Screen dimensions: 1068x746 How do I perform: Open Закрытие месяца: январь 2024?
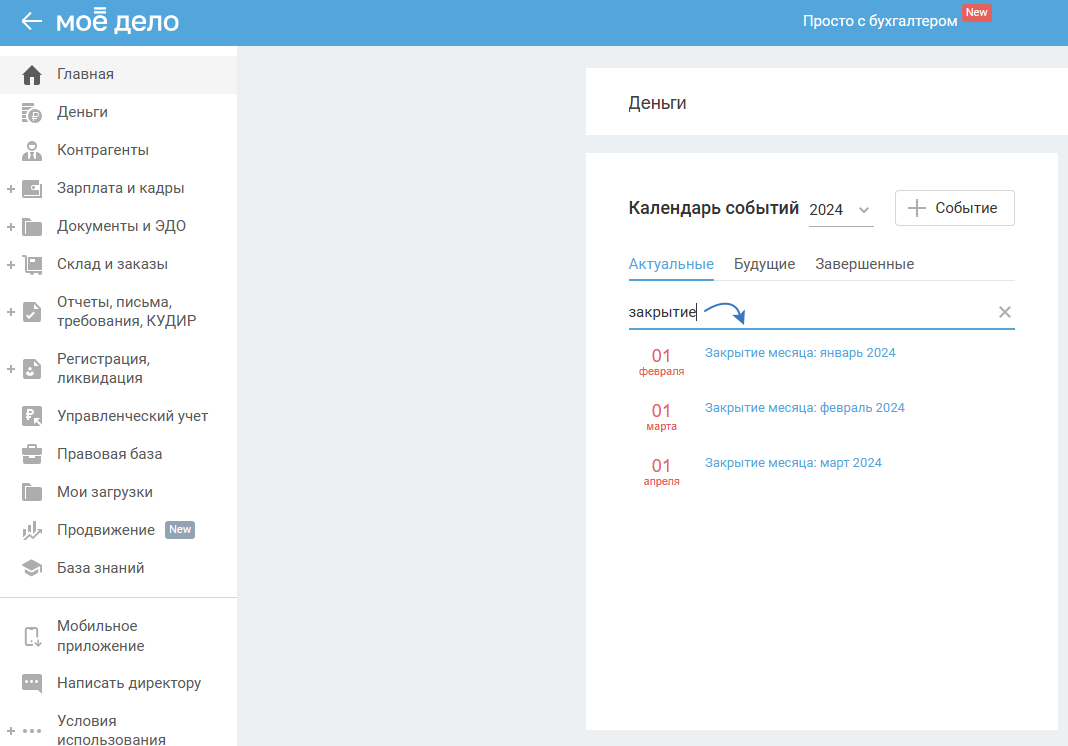click(800, 353)
